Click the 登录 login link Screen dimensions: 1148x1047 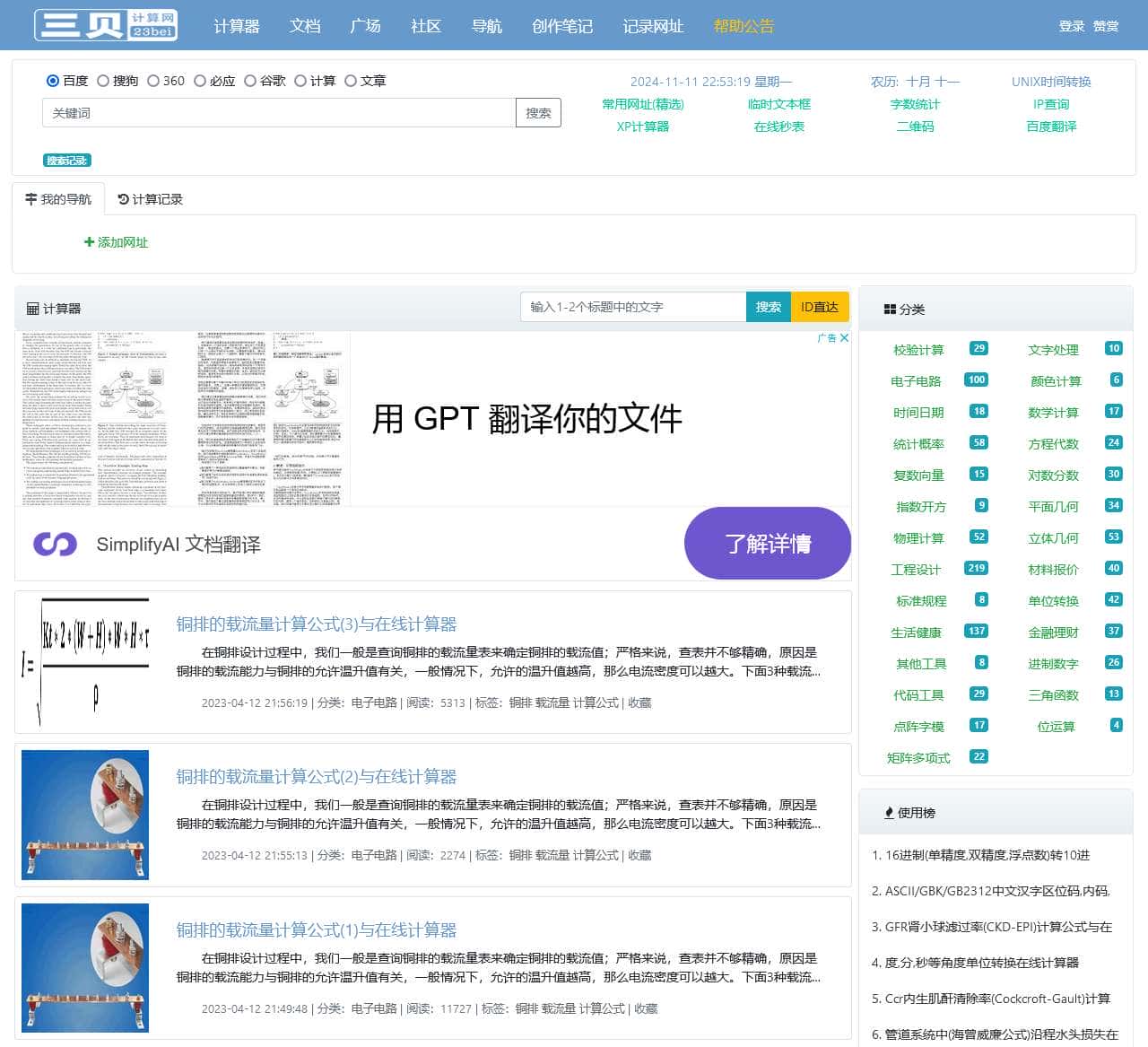[1071, 26]
